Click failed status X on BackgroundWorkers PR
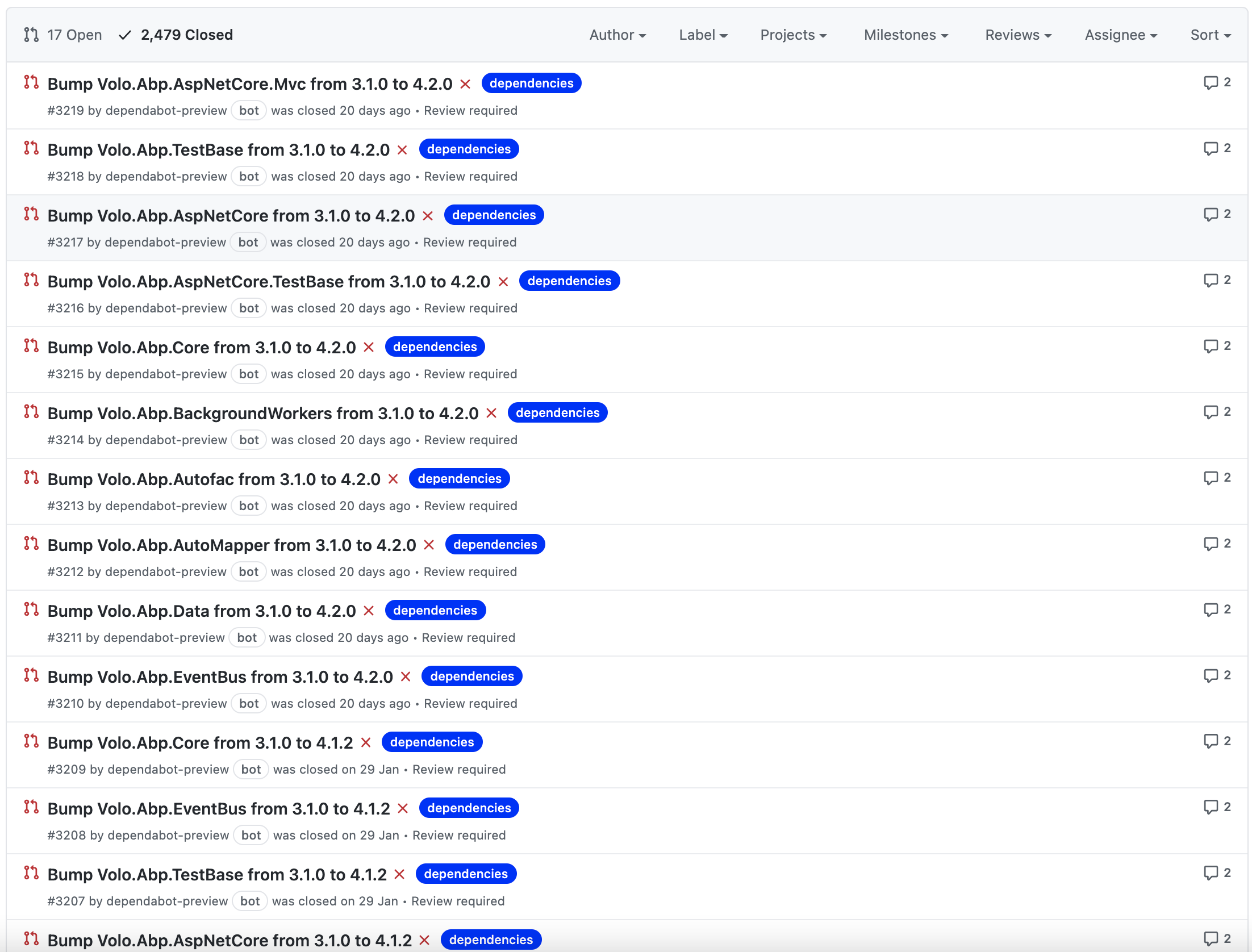Screen dimensions: 1252x952 click(x=491, y=414)
